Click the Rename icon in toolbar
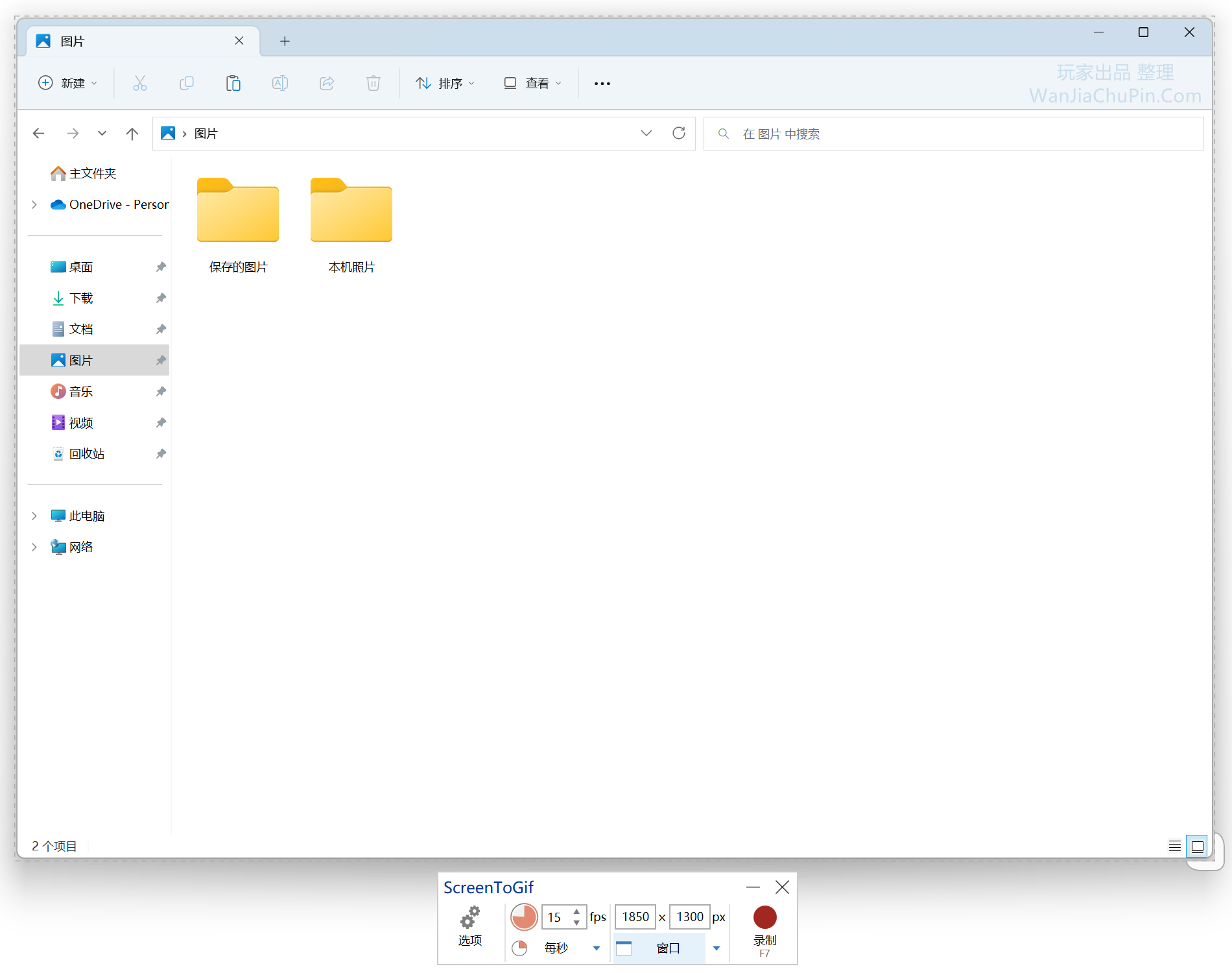Viewport: 1232px width, 973px height. 280,83
